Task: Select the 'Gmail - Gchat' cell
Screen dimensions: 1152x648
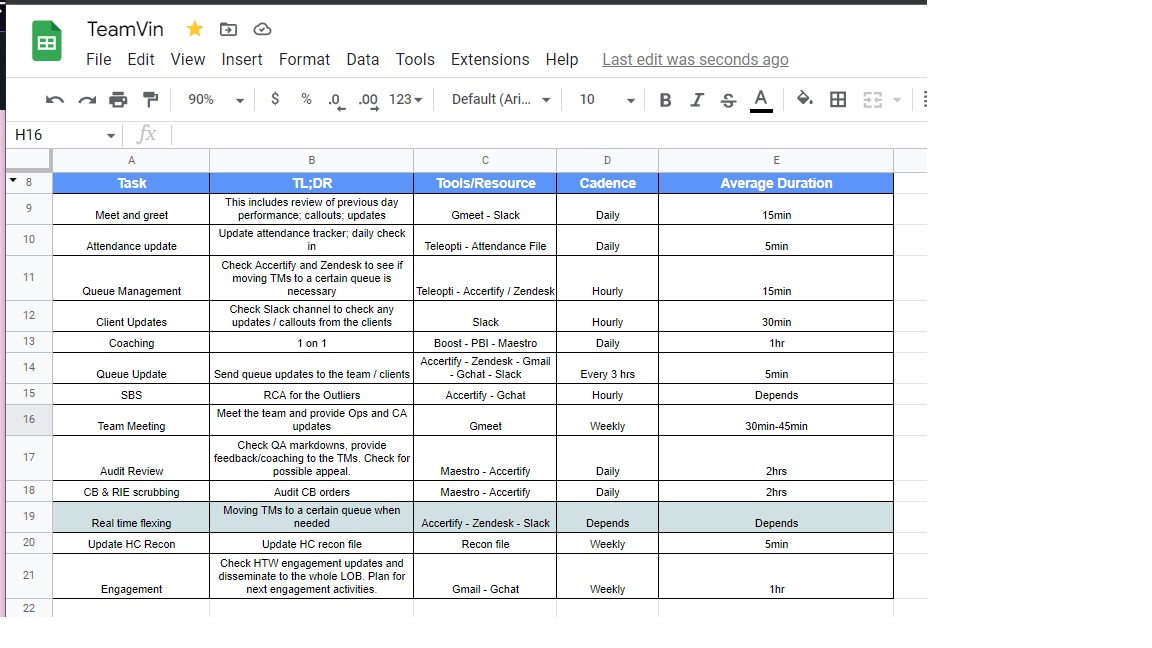Action: (485, 577)
